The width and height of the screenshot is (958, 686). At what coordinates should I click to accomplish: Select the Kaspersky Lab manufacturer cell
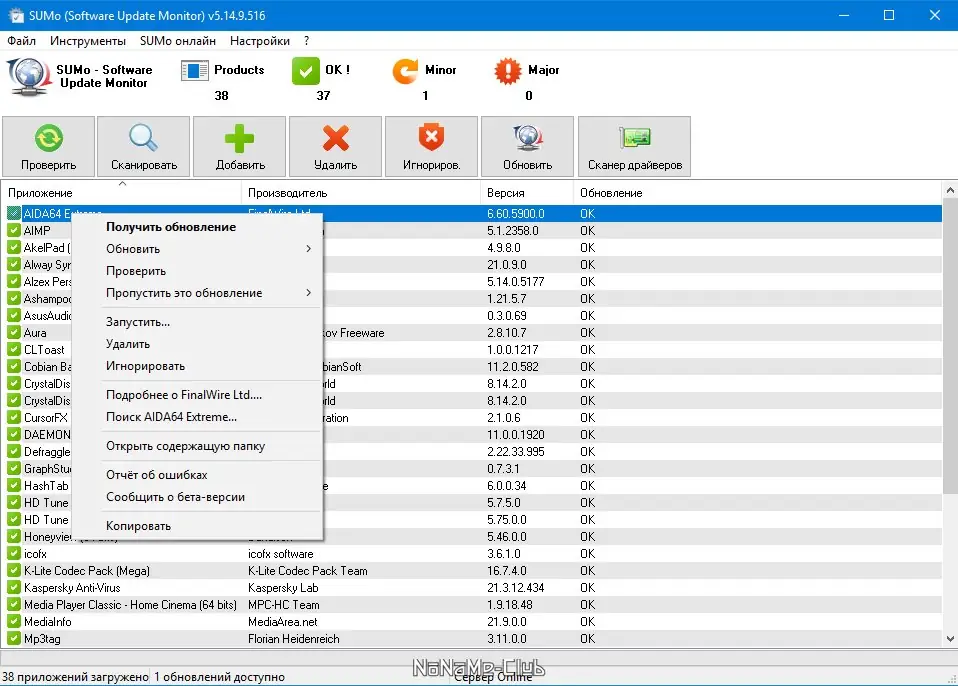283,588
